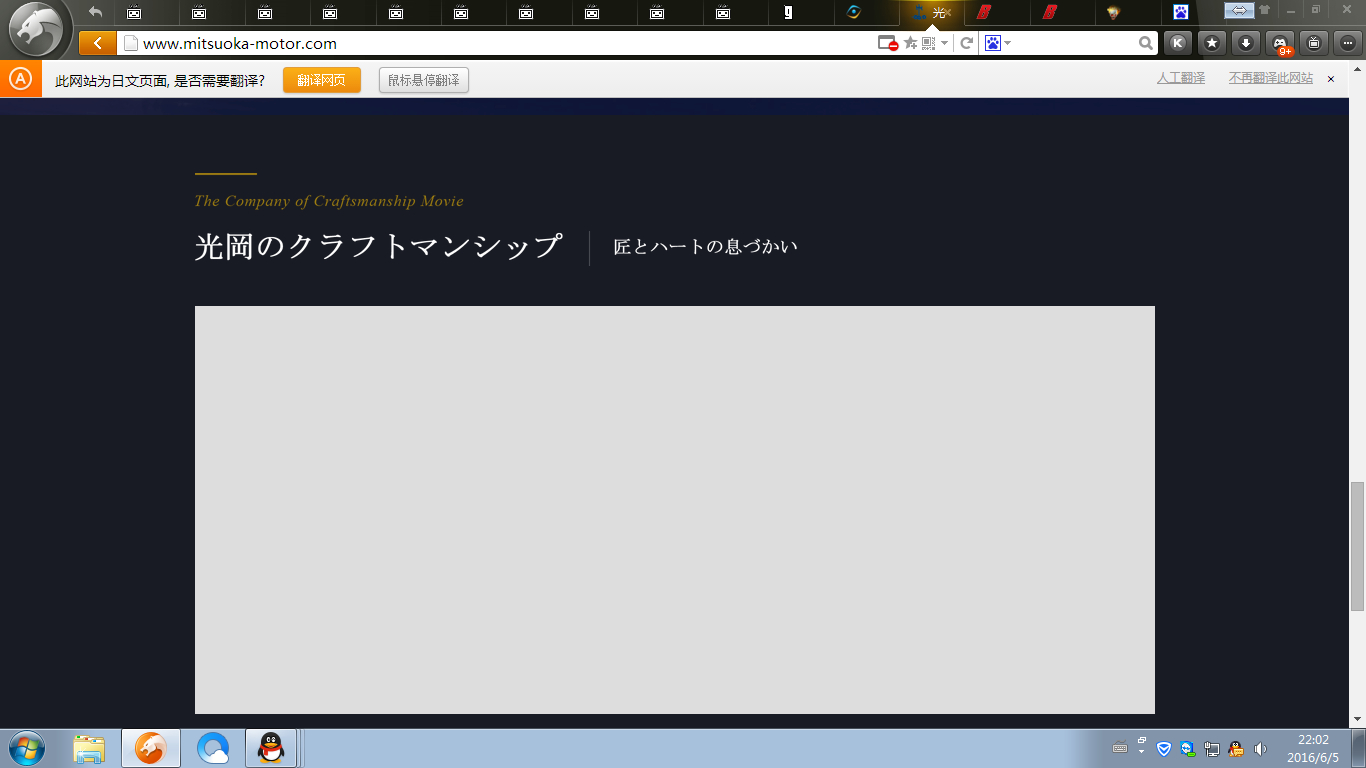Image resolution: width=1366 pixels, height=768 pixels.
Task: Click the text The Company of Craftsmanship Movie
Action: pos(329,201)
